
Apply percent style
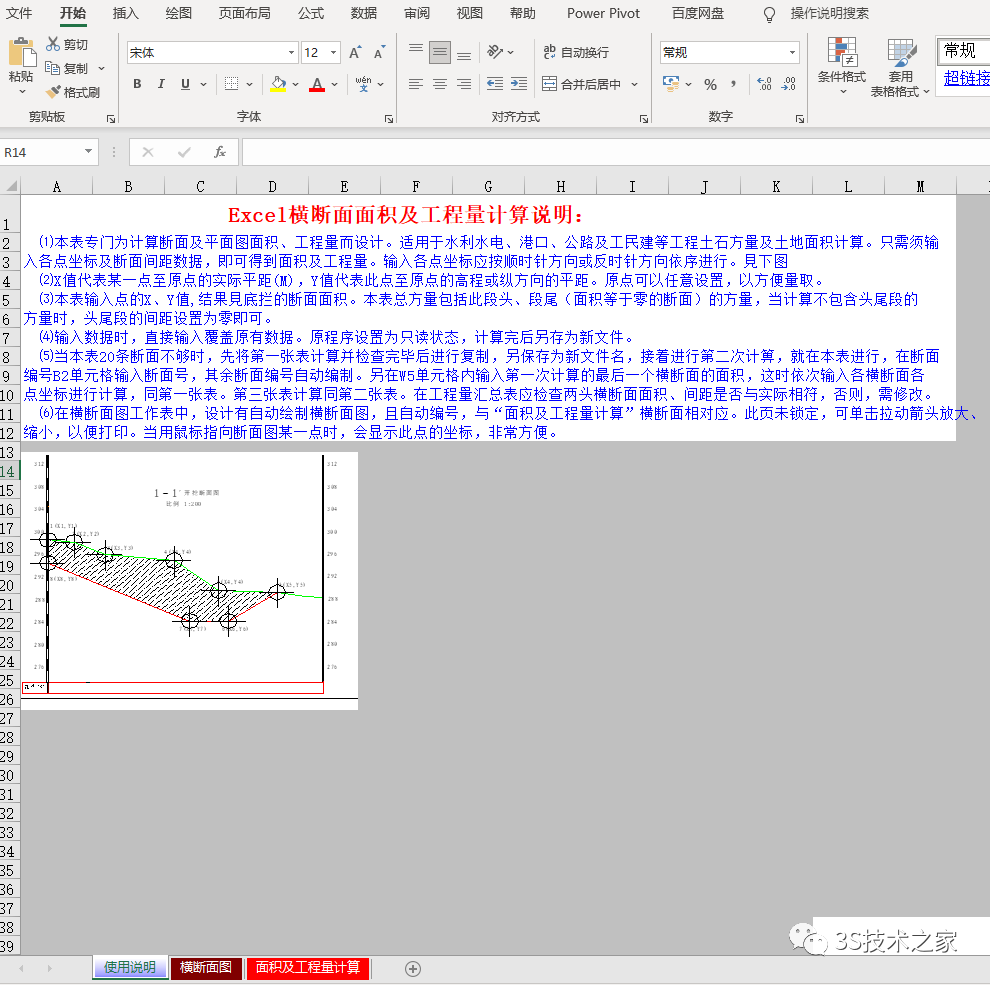coord(710,84)
